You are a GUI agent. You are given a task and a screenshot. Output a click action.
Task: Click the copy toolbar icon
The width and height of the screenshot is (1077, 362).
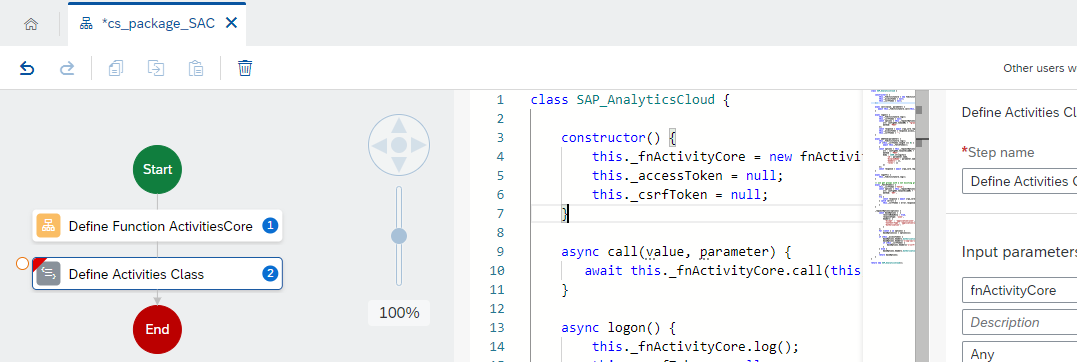[116, 68]
